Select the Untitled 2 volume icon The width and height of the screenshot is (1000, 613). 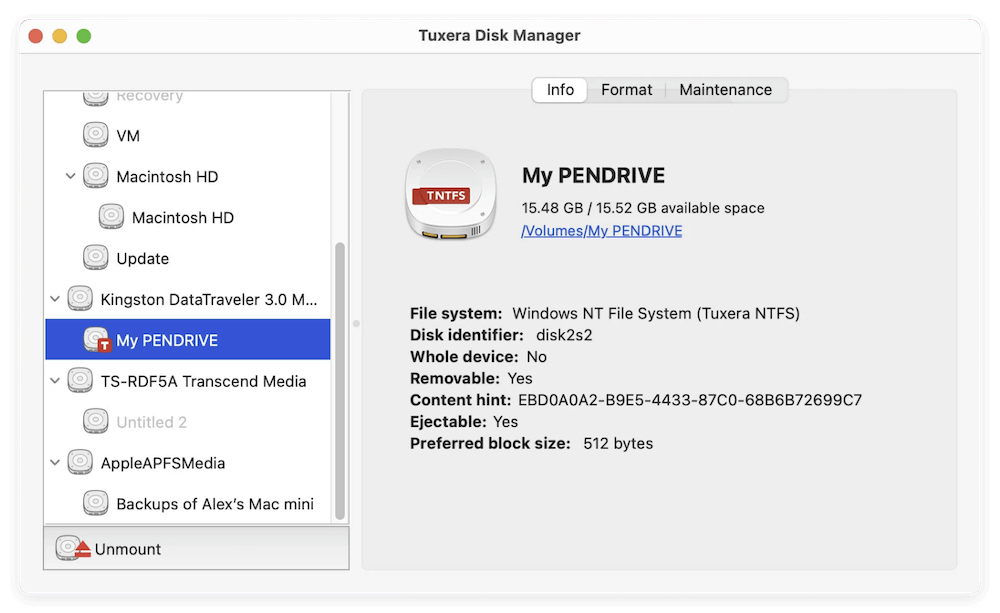coord(96,421)
